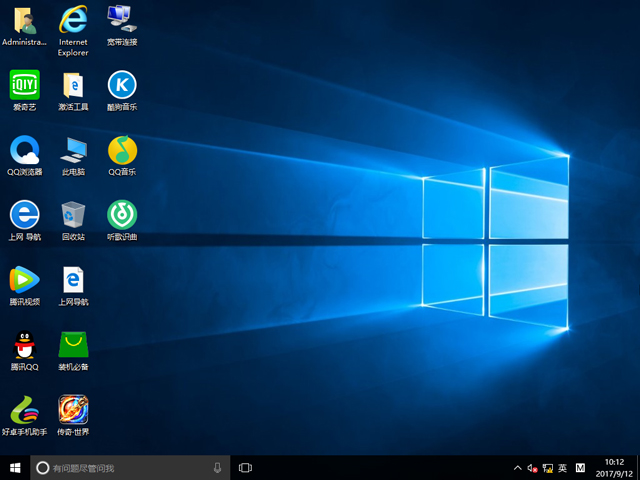Click the 回收站 recycle bin icon
The width and height of the screenshot is (640, 480).
[x=73, y=214]
